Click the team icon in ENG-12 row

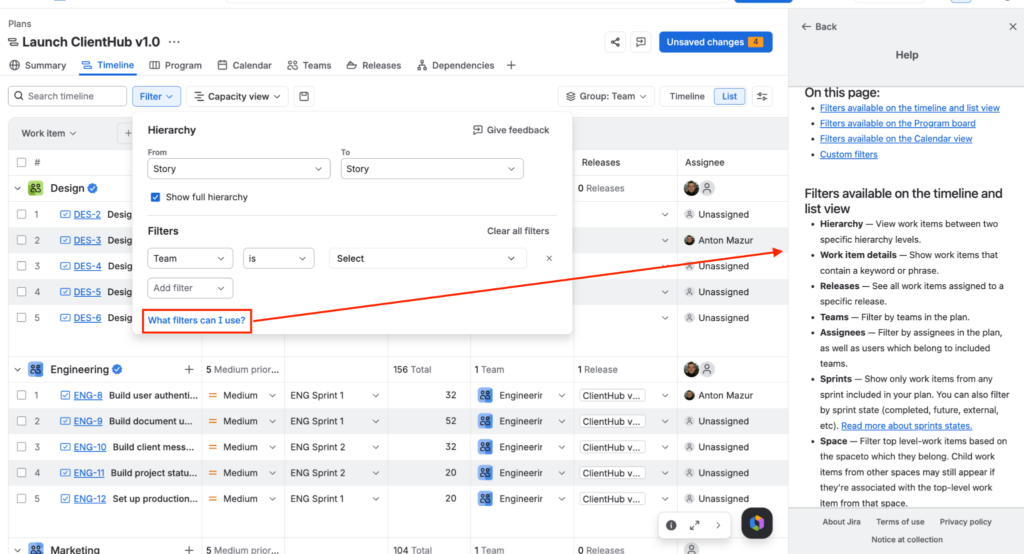pyautogui.click(x=485, y=498)
